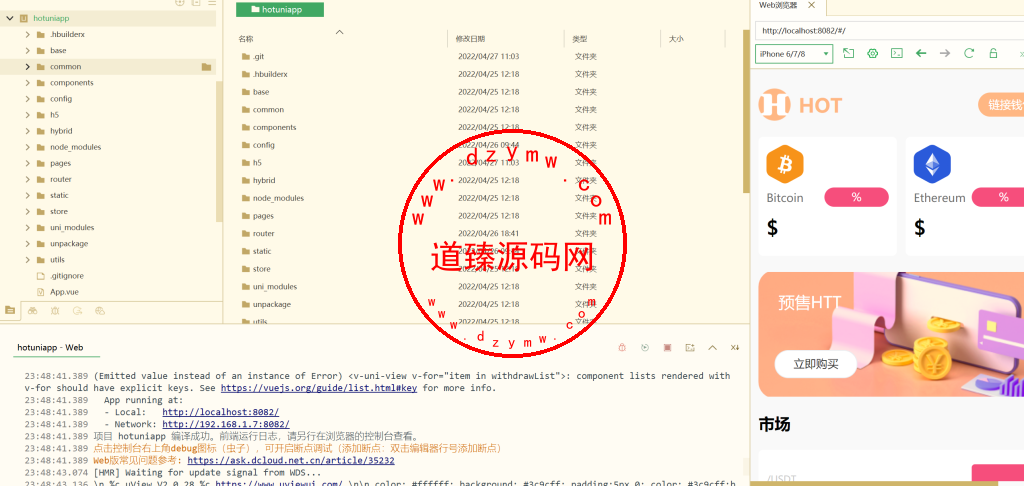This screenshot has height=486, width=1024.
Task: Switch to the Web浏览器 tab
Action: point(778,5)
